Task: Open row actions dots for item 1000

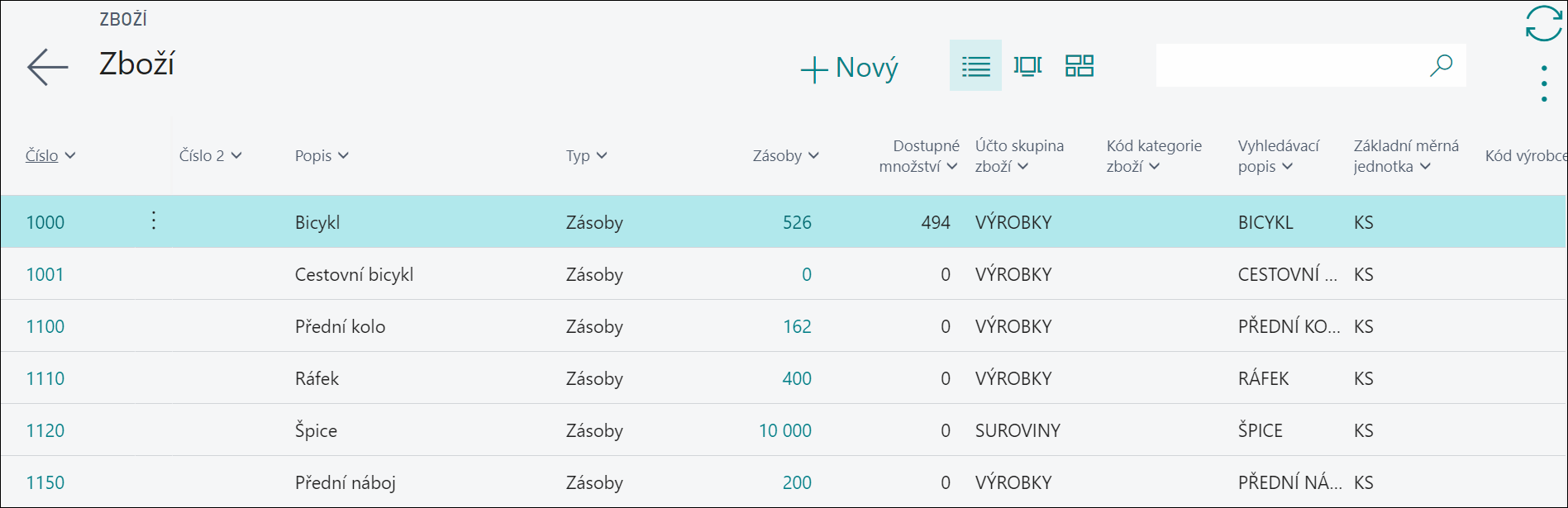Action: (154, 220)
